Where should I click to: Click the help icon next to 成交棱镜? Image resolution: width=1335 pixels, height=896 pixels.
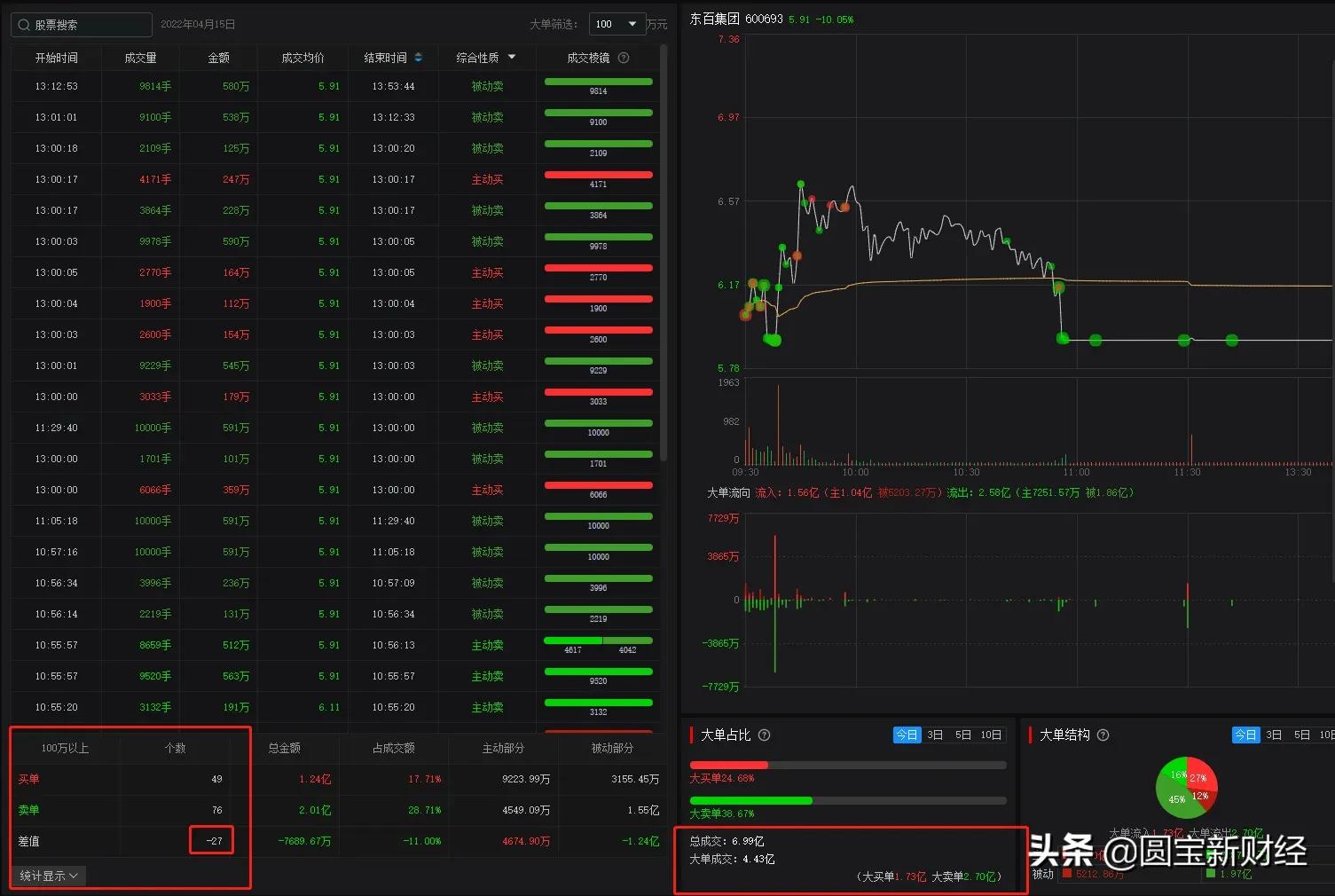pyautogui.click(x=624, y=58)
